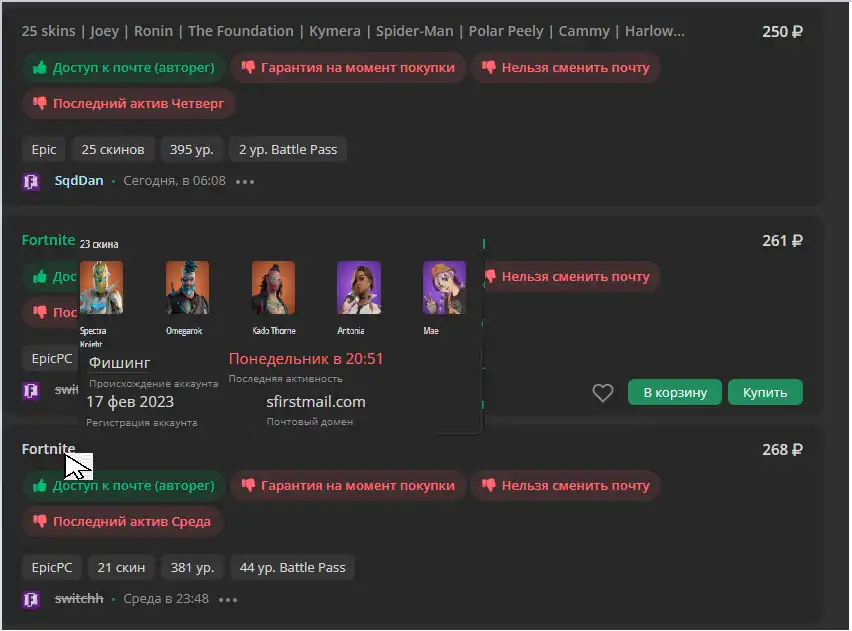Screen dimensions: 852x631
Task: Click the 268 ₽ listing's Нельзя сменить почту tag
Action: pos(566,485)
